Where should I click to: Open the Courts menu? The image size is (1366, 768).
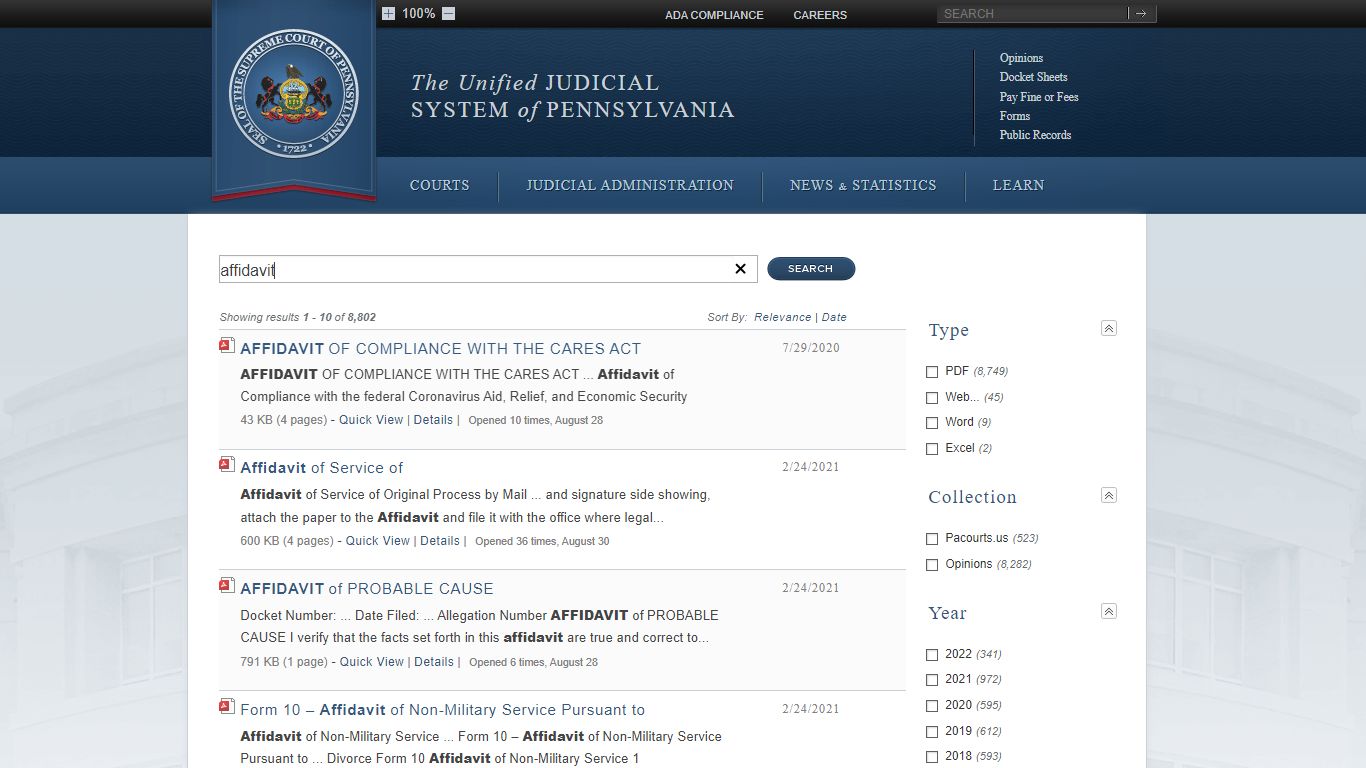[439, 185]
